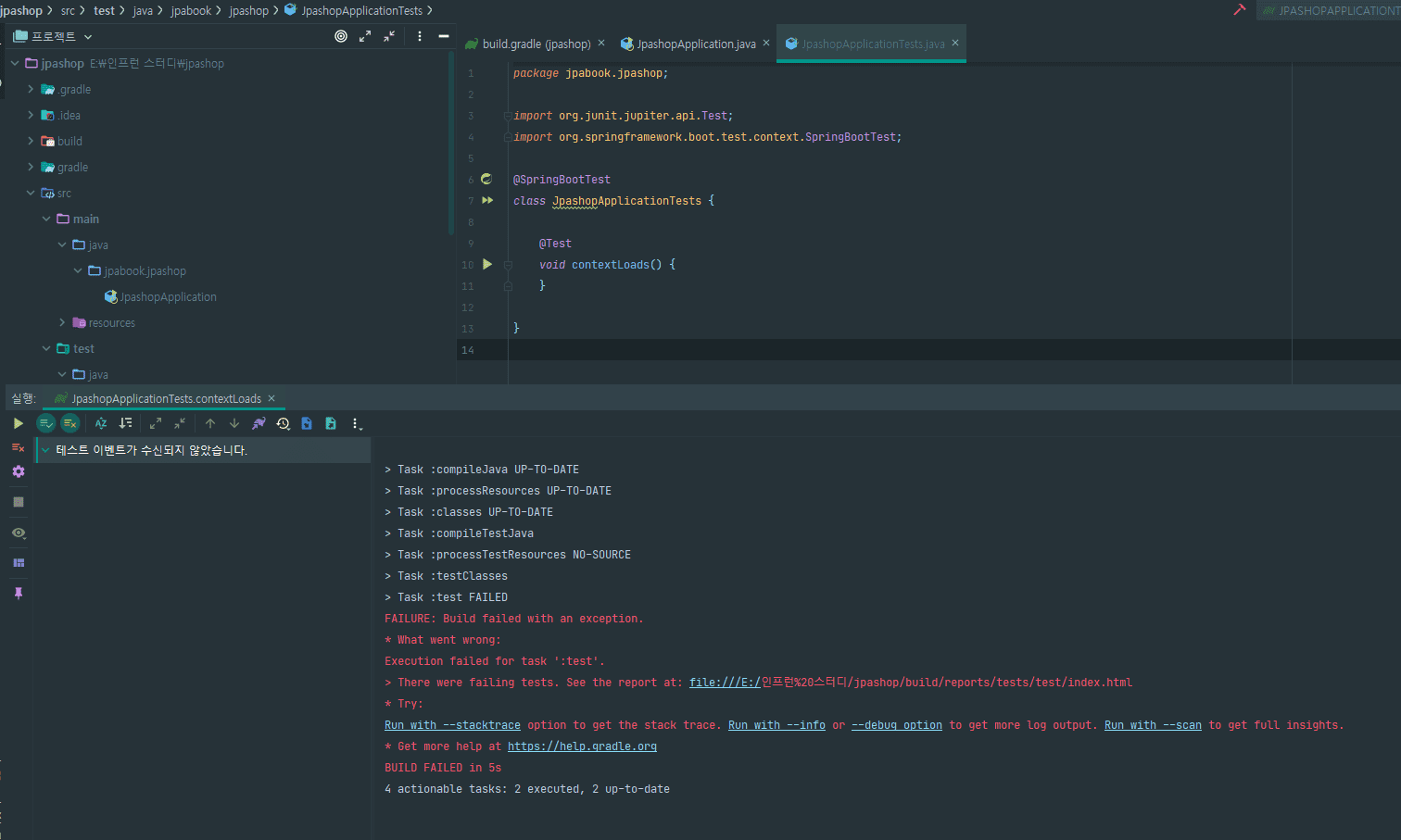The image size is (1401, 840).
Task: Open run configuration settings gear
Action: click(x=19, y=471)
